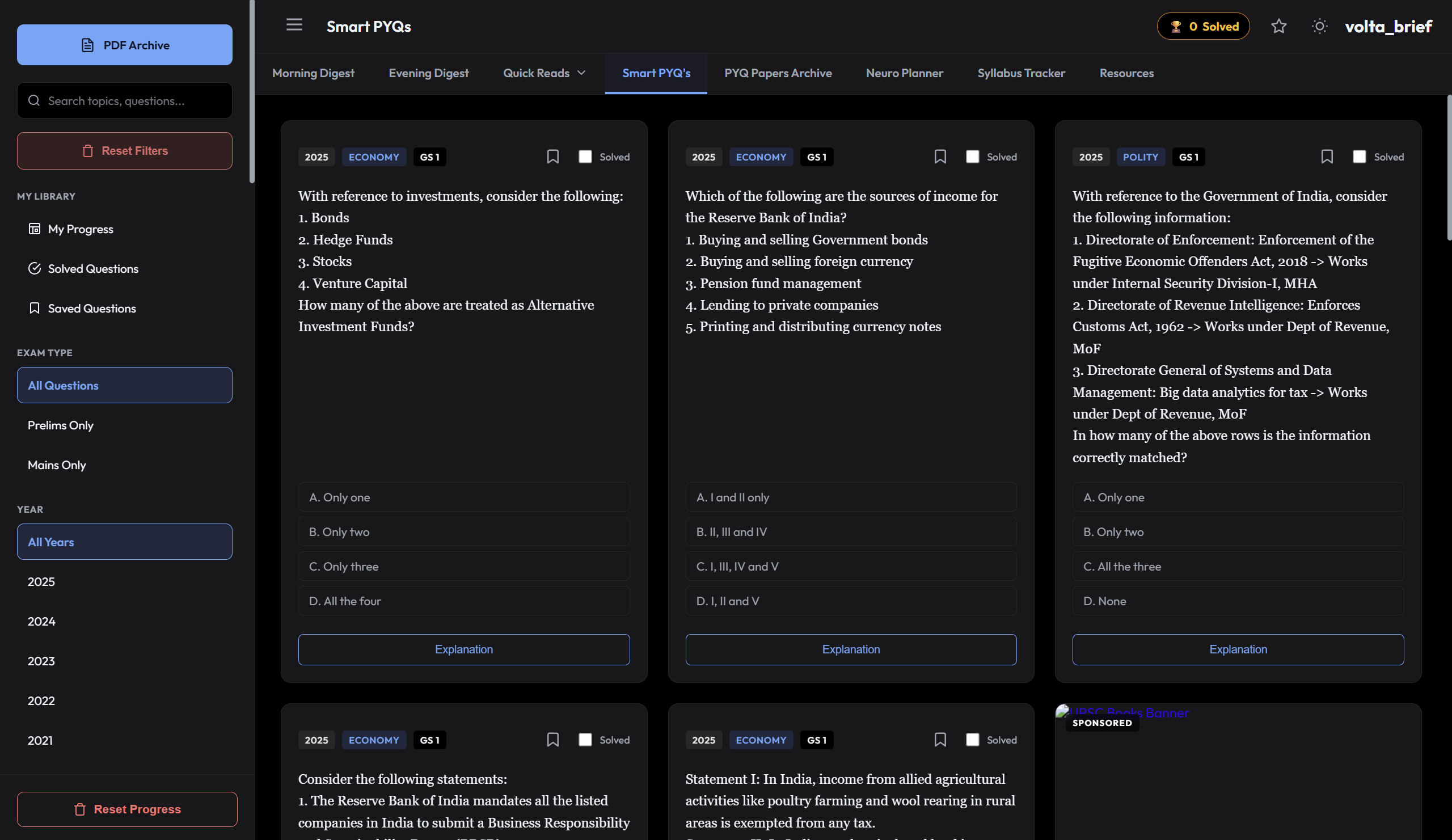Open the hamburger navigation menu
The width and height of the screenshot is (1452, 840).
294,25
